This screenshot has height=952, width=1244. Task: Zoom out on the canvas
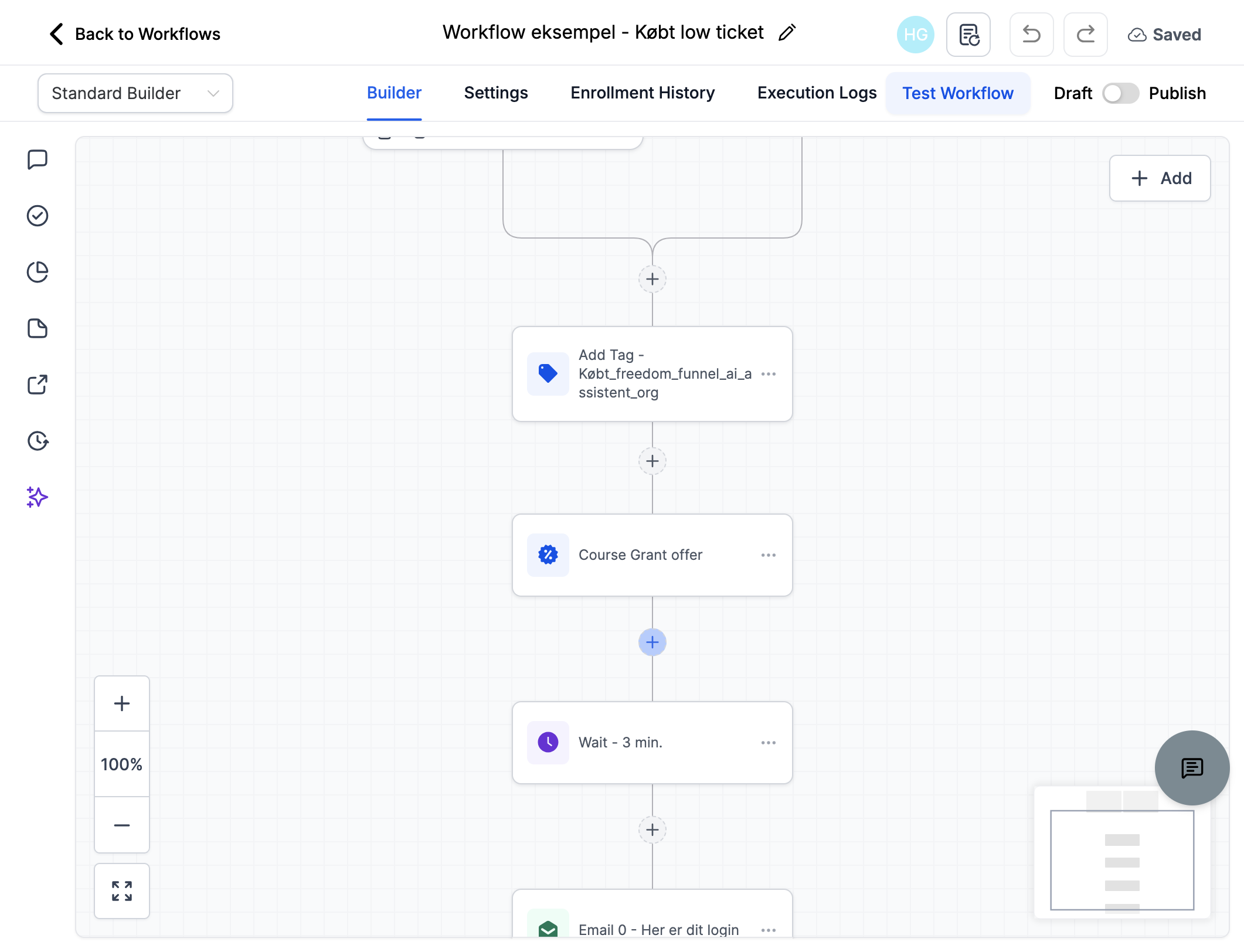(x=122, y=825)
